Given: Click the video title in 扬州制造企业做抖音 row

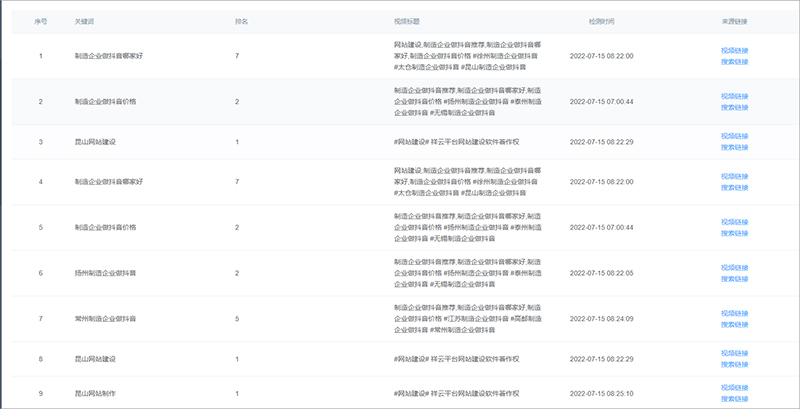Looking at the screenshot, I should pyautogui.click(x=467, y=273).
